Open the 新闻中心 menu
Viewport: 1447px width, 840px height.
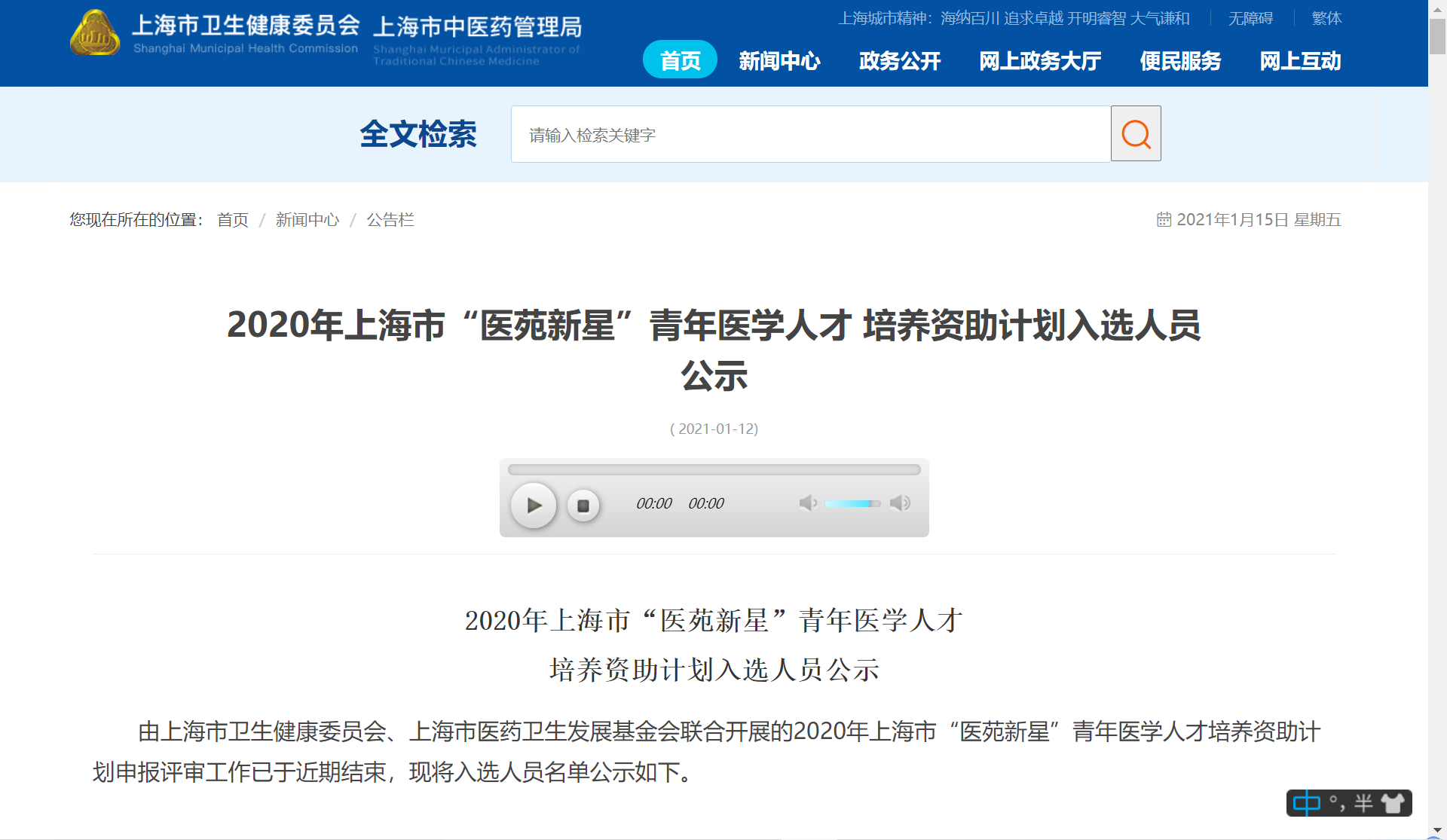pos(779,60)
